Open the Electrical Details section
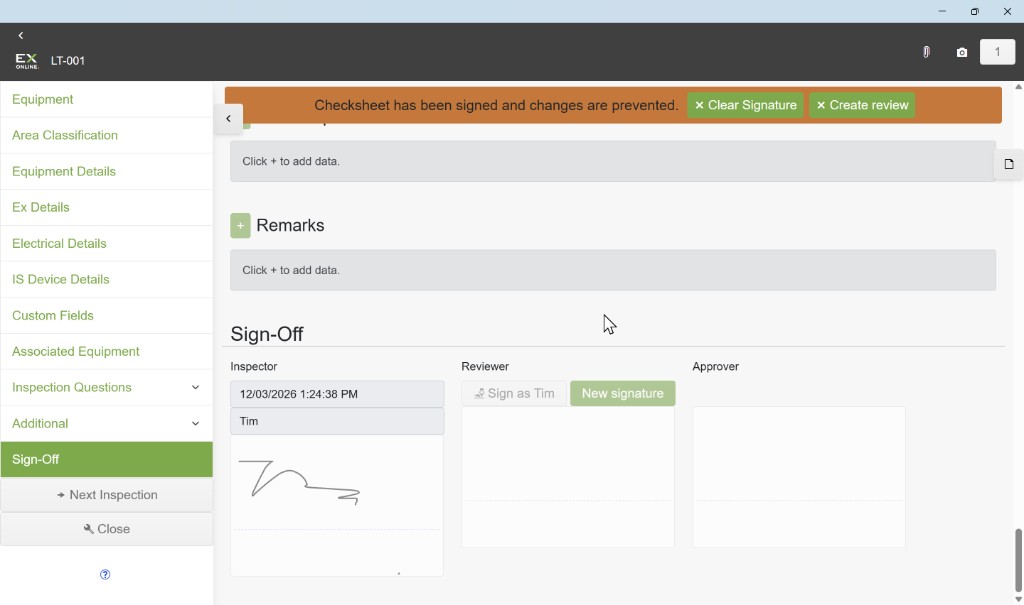The image size is (1024, 605). click(x=106, y=243)
